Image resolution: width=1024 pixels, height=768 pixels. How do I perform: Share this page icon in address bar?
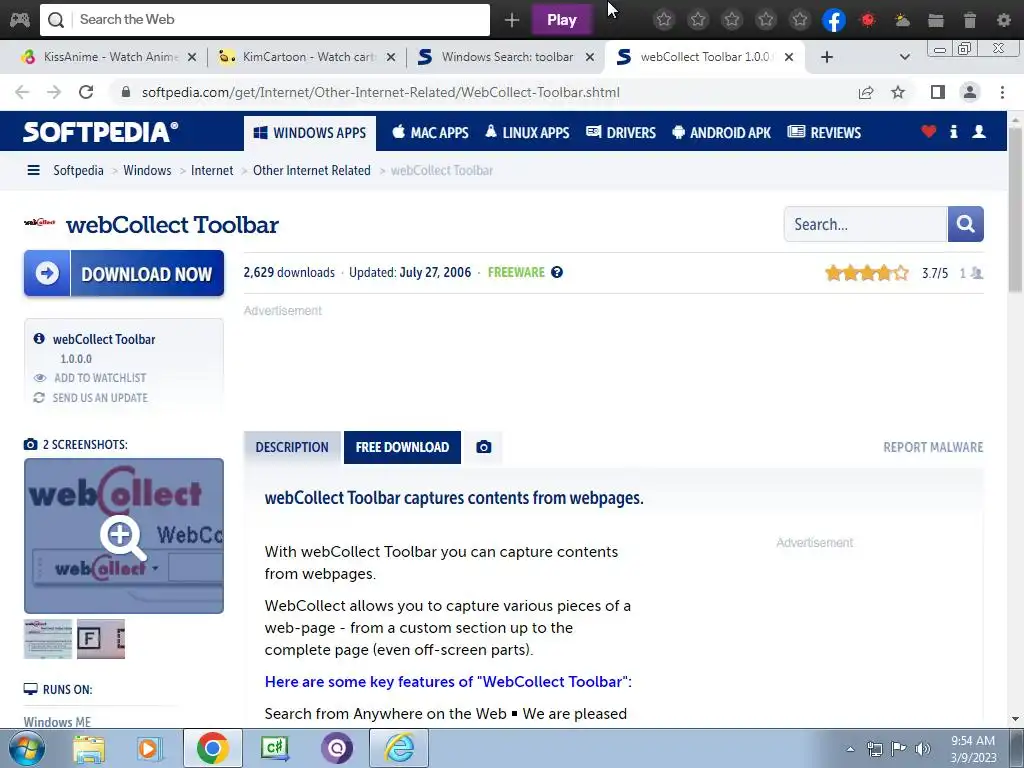(x=866, y=92)
